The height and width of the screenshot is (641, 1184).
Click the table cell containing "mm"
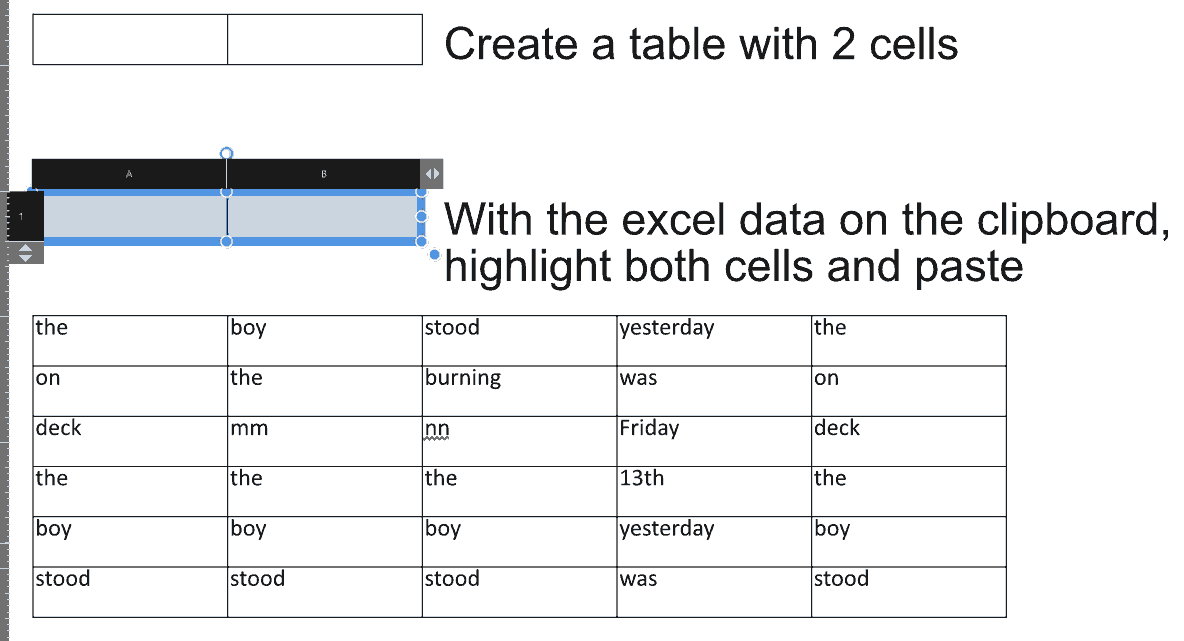coord(325,441)
